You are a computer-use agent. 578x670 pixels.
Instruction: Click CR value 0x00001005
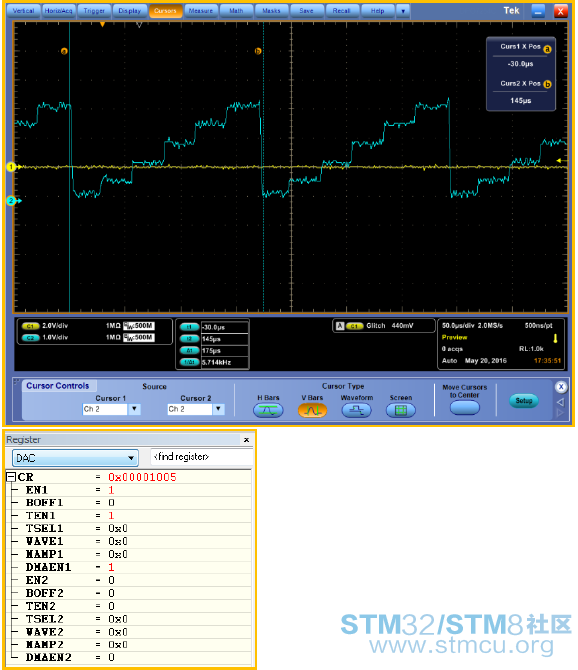point(142,477)
